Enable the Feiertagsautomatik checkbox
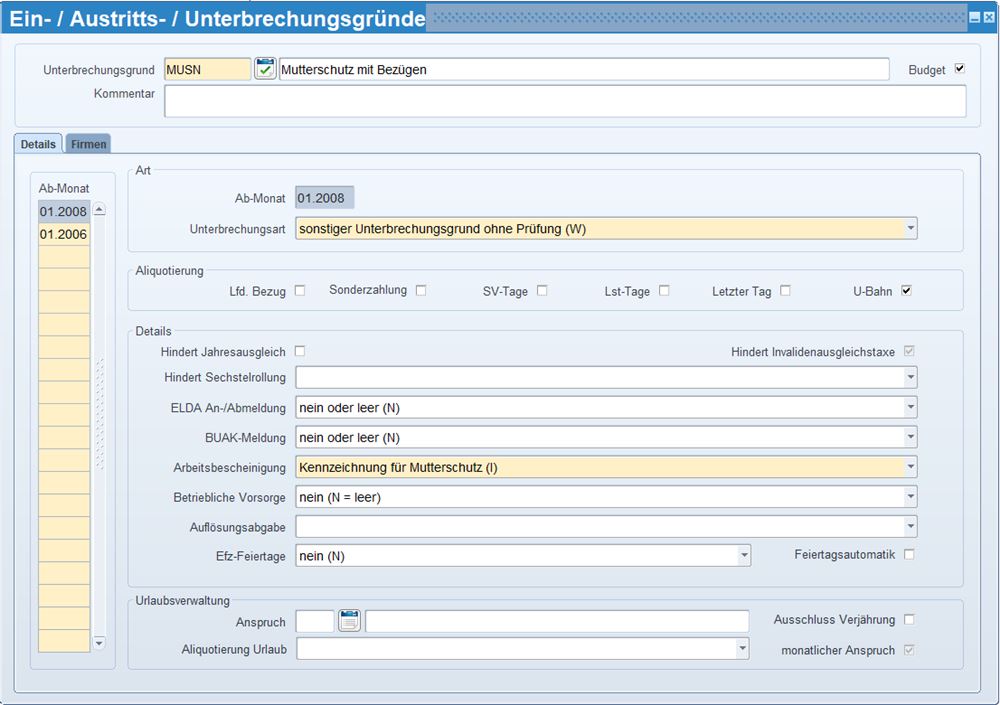1000x705 pixels. 909,554
